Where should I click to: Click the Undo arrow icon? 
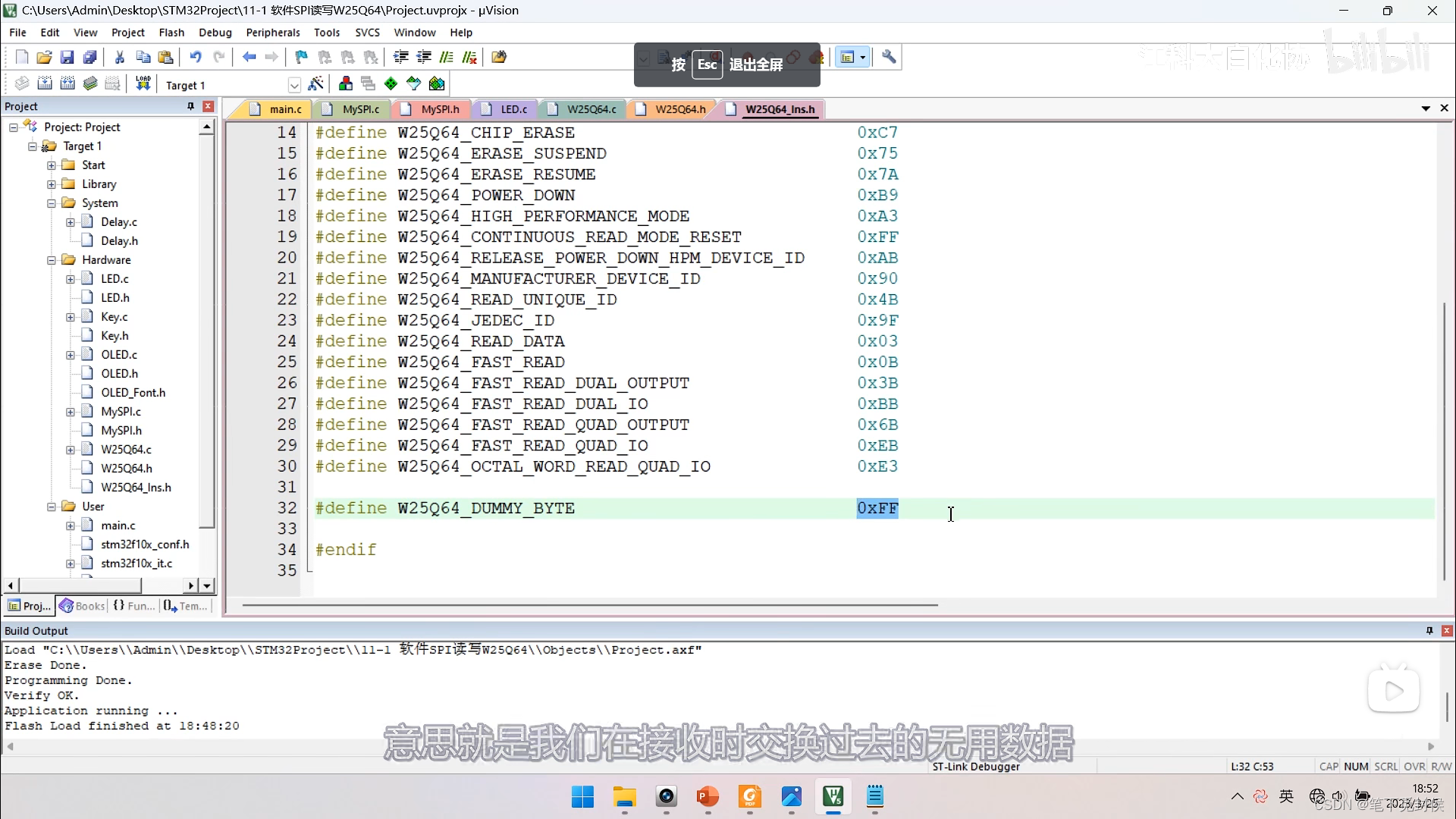196,57
